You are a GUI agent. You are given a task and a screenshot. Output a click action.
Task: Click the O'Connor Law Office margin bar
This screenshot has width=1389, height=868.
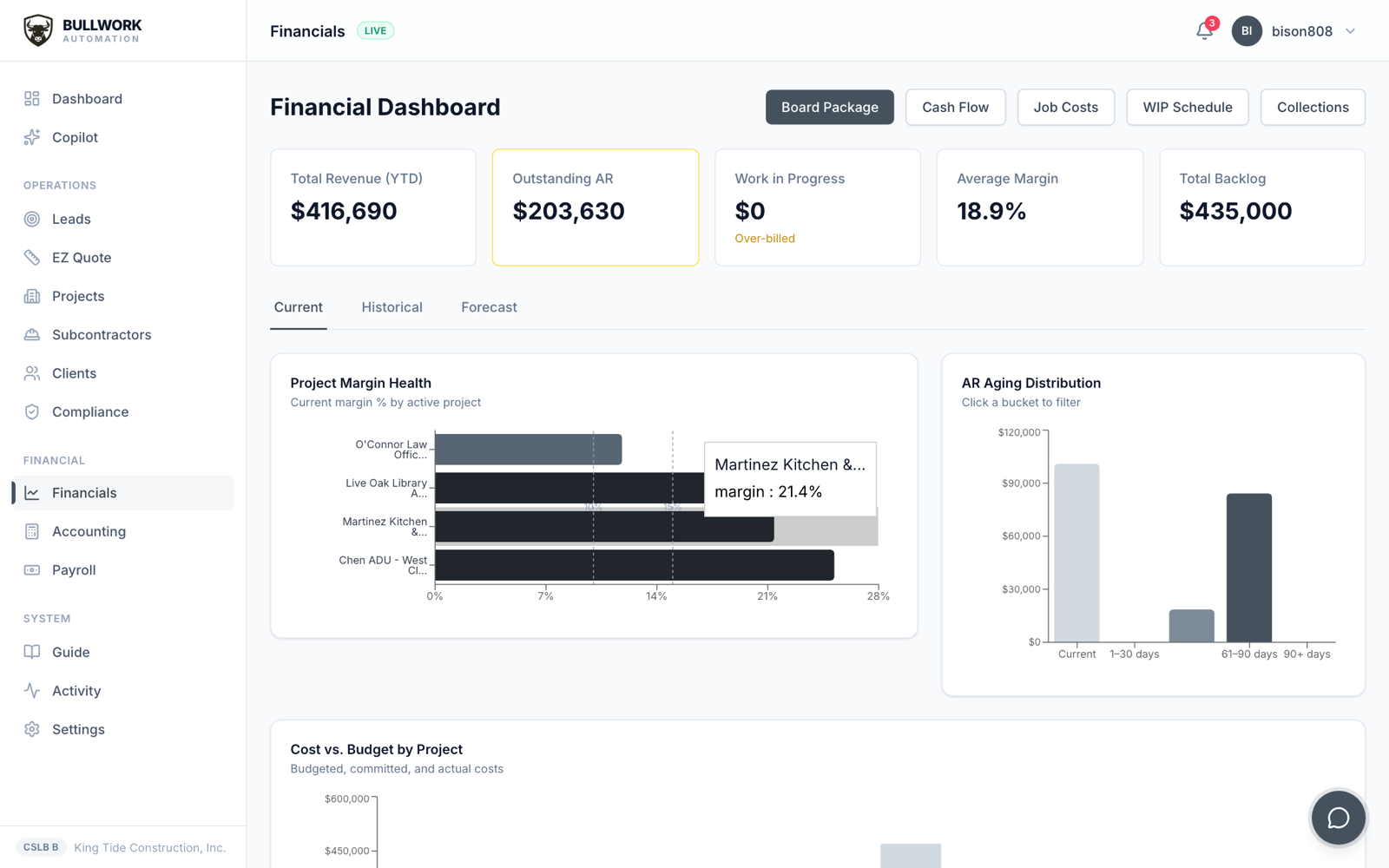click(528, 450)
